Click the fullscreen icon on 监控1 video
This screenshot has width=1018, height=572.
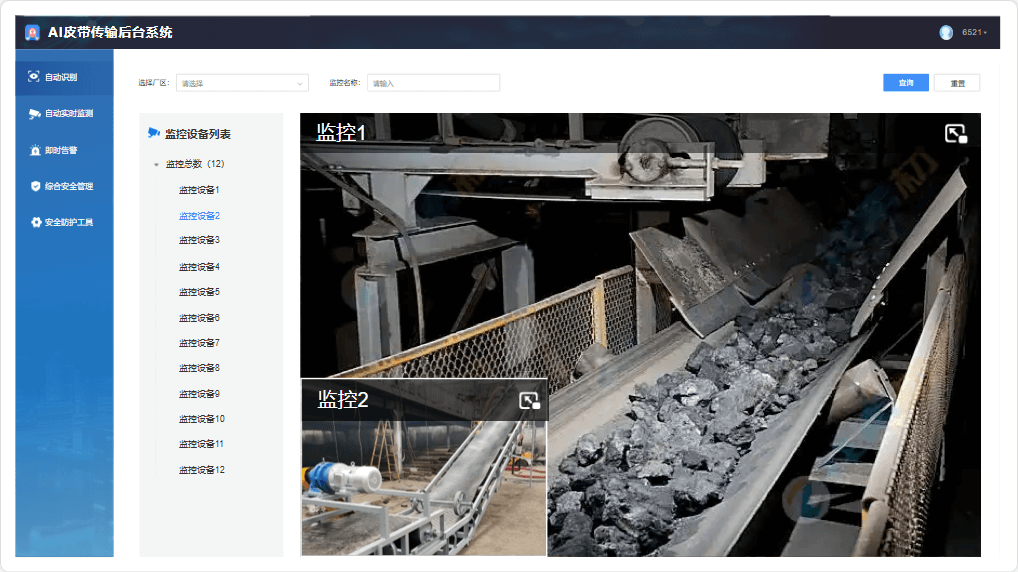click(956, 133)
